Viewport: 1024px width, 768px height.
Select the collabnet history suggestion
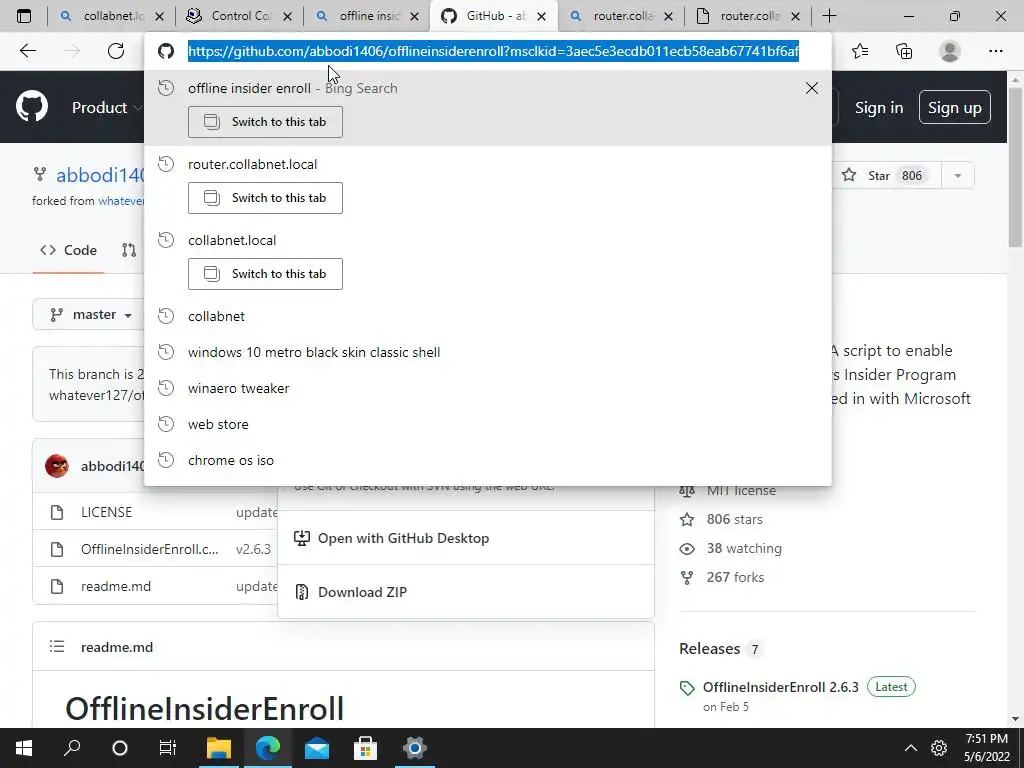(488, 316)
